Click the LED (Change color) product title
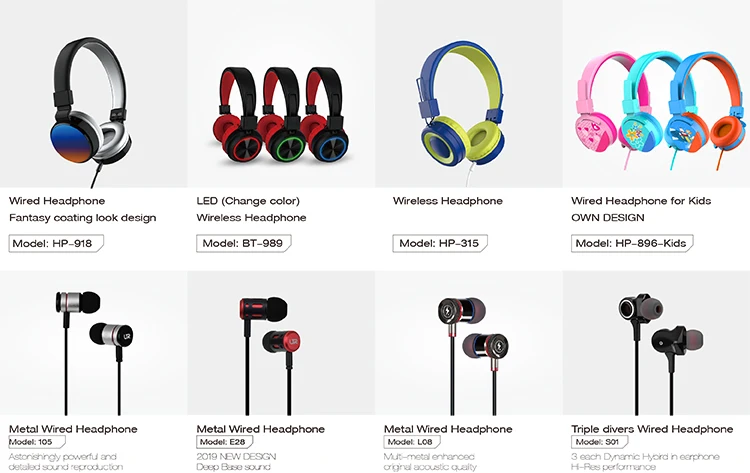 point(248,201)
